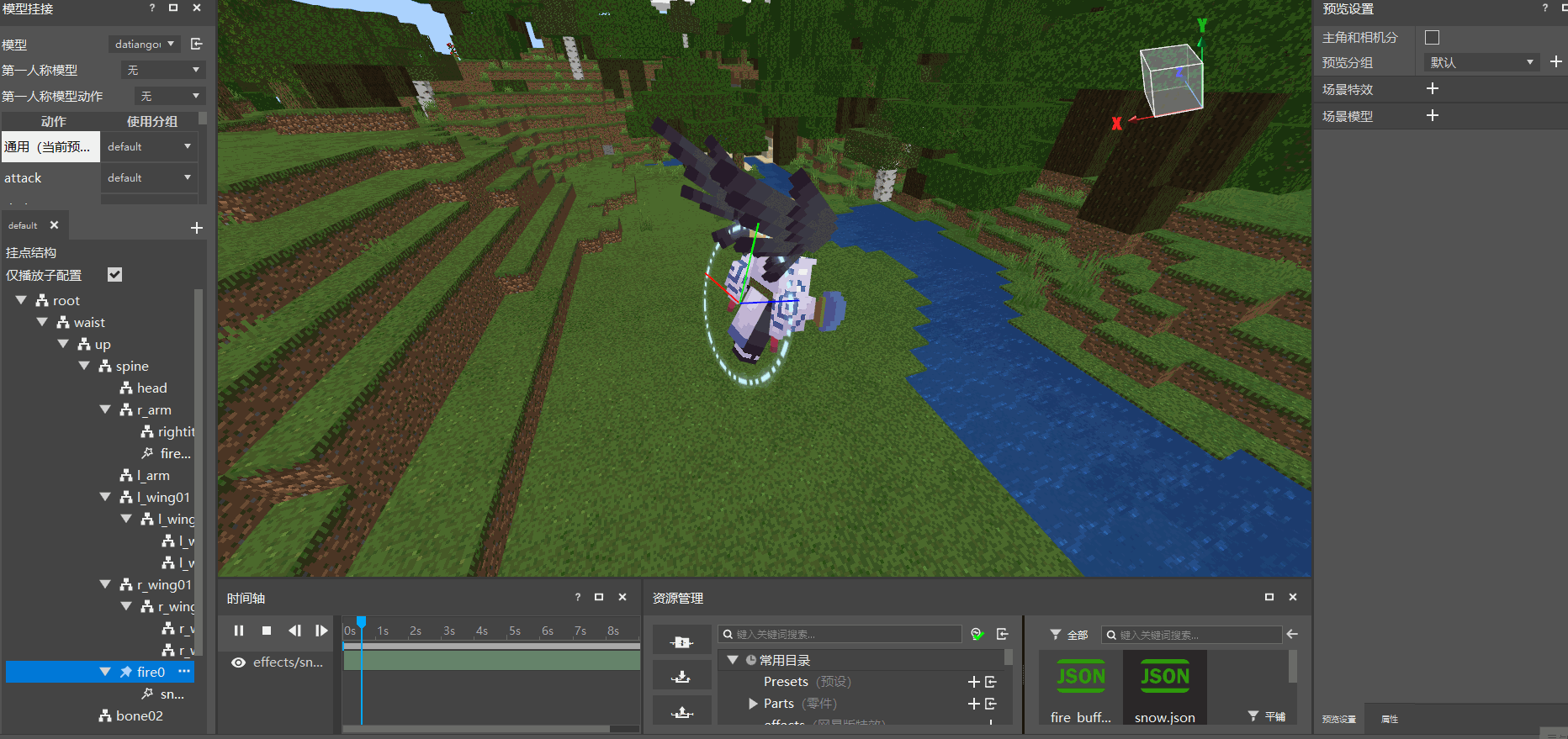Stop timeline playback

coord(267,631)
